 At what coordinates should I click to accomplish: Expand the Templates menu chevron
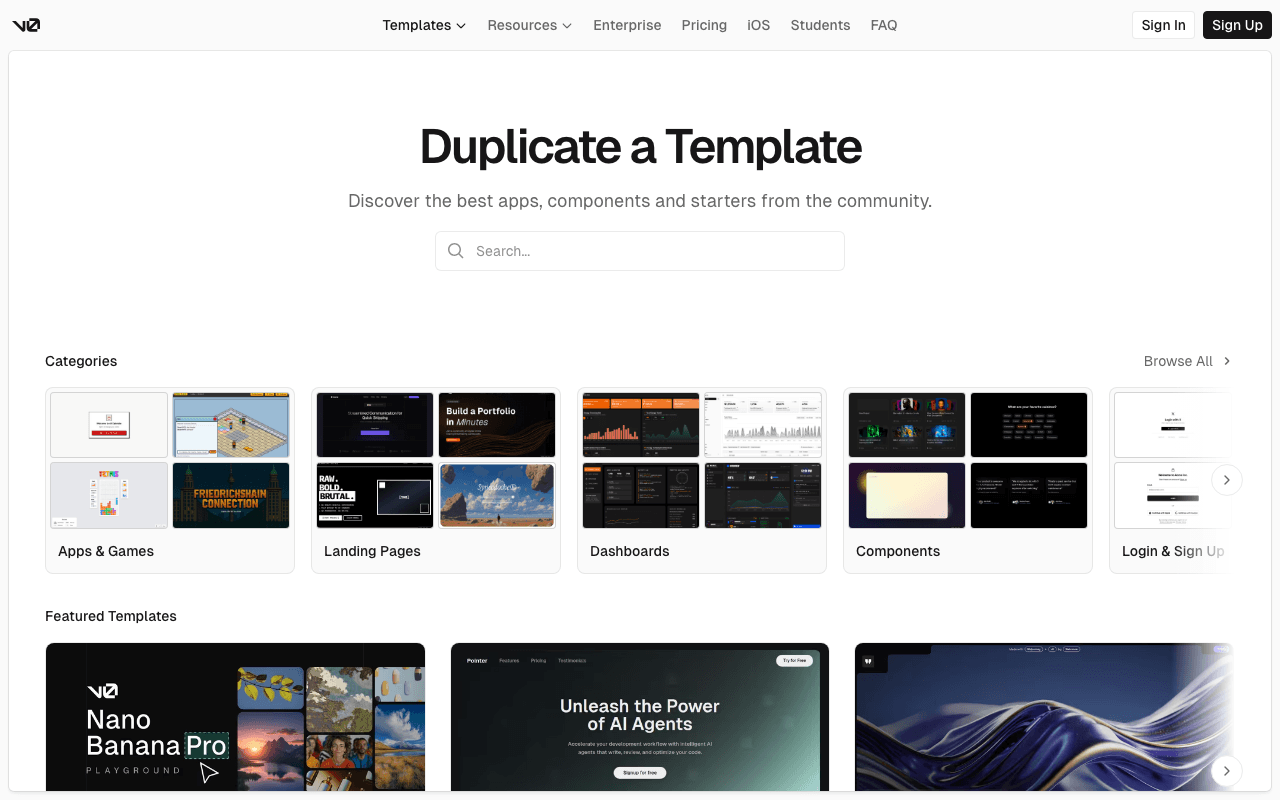coord(461,26)
